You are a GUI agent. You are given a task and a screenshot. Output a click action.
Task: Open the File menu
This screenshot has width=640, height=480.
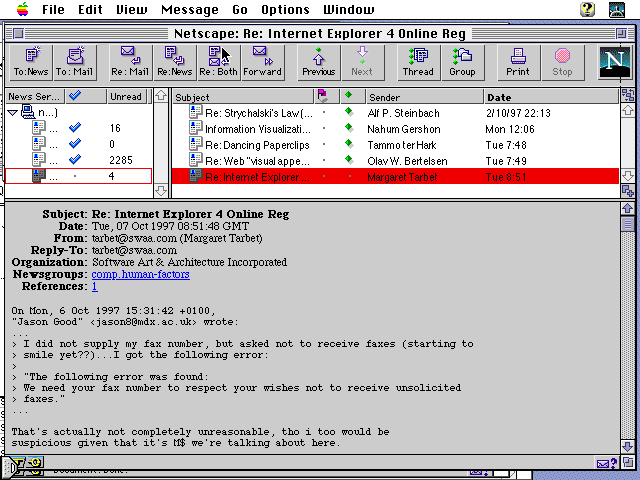tap(53, 9)
